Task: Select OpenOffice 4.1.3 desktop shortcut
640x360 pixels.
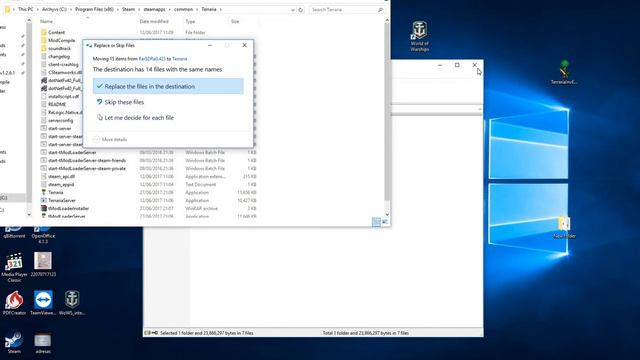Action: click(43, 235)
